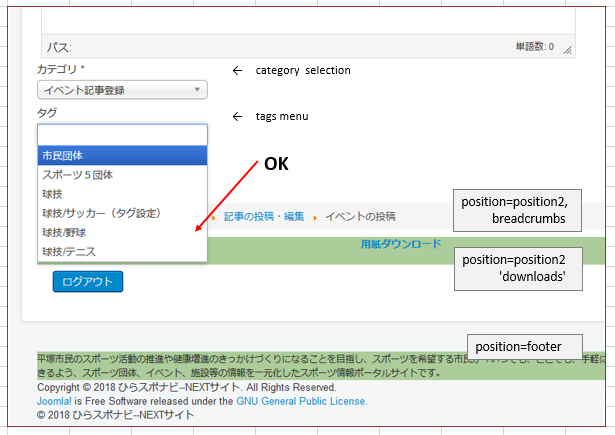Click the タグ search input field
The image size is (615, 435).
click(122, 135)
